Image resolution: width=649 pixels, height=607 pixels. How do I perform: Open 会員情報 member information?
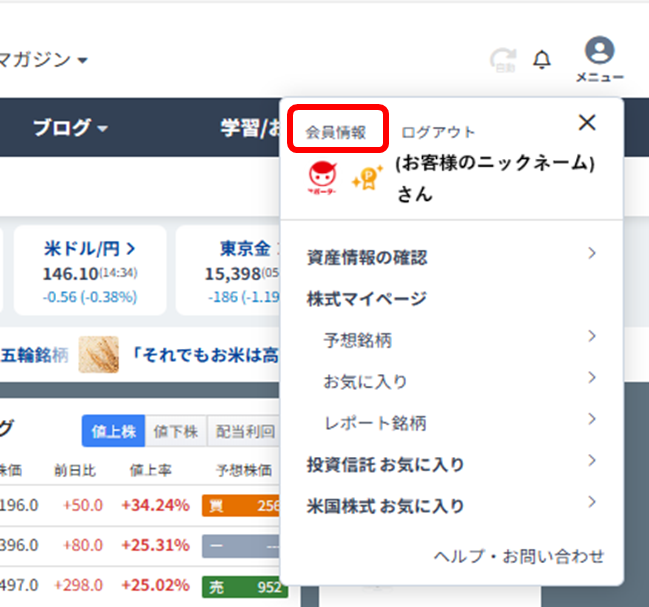pos(336,133)
